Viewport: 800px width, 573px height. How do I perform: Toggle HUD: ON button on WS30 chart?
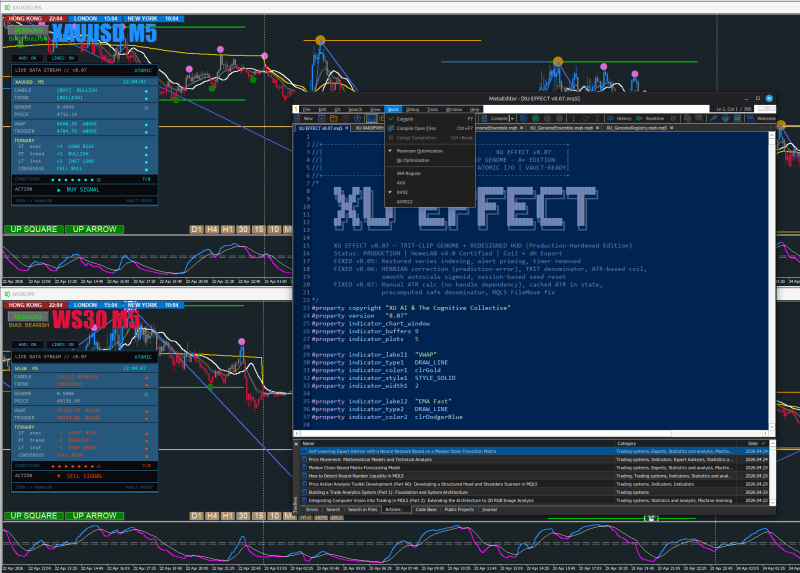(28, 344)
